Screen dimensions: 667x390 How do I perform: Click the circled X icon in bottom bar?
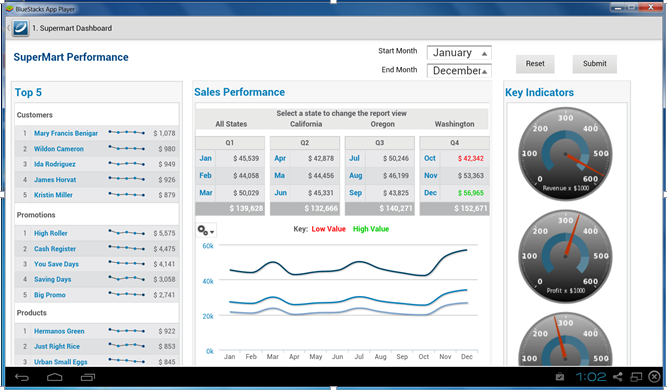pos(654,377)
